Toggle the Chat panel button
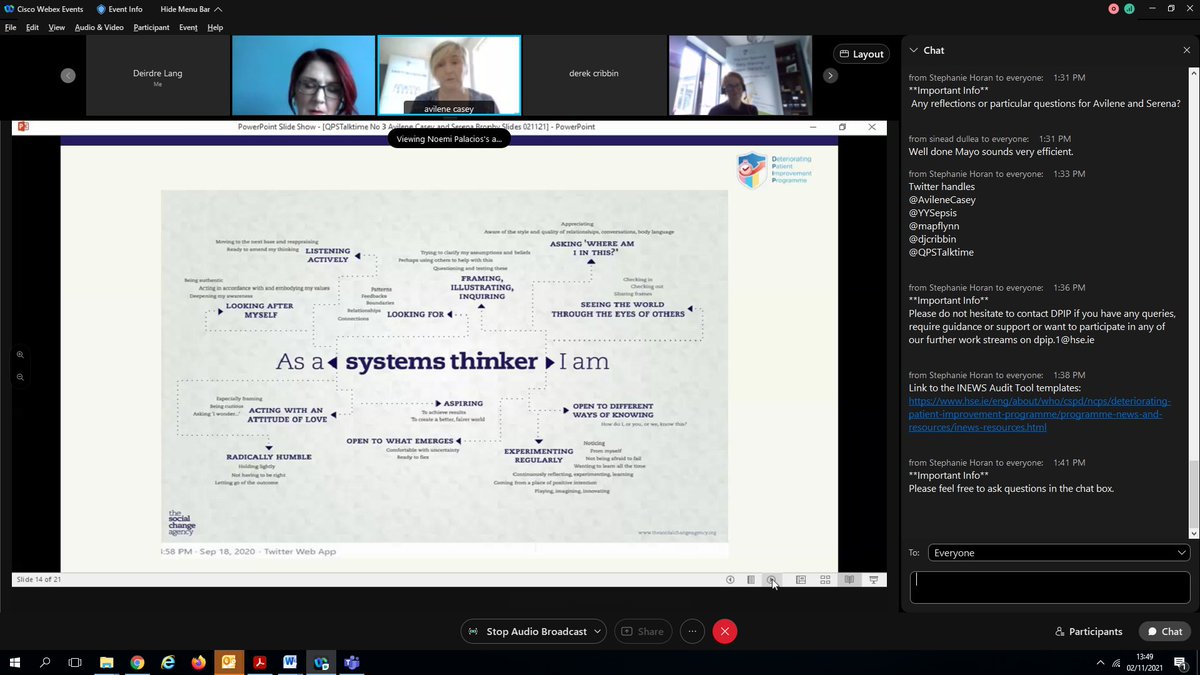Image resolution: width=1200 pixels, height=675 pixels. click(1165, 631)
